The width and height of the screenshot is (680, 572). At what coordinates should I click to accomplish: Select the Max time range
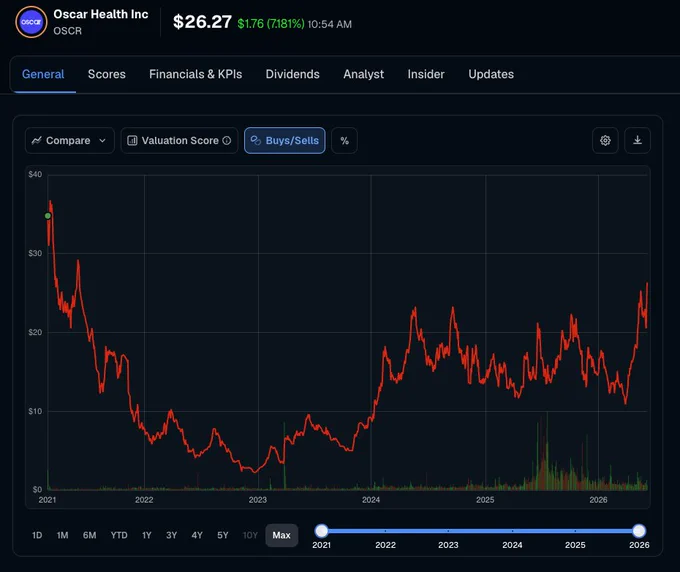click(x=281, y=535)
